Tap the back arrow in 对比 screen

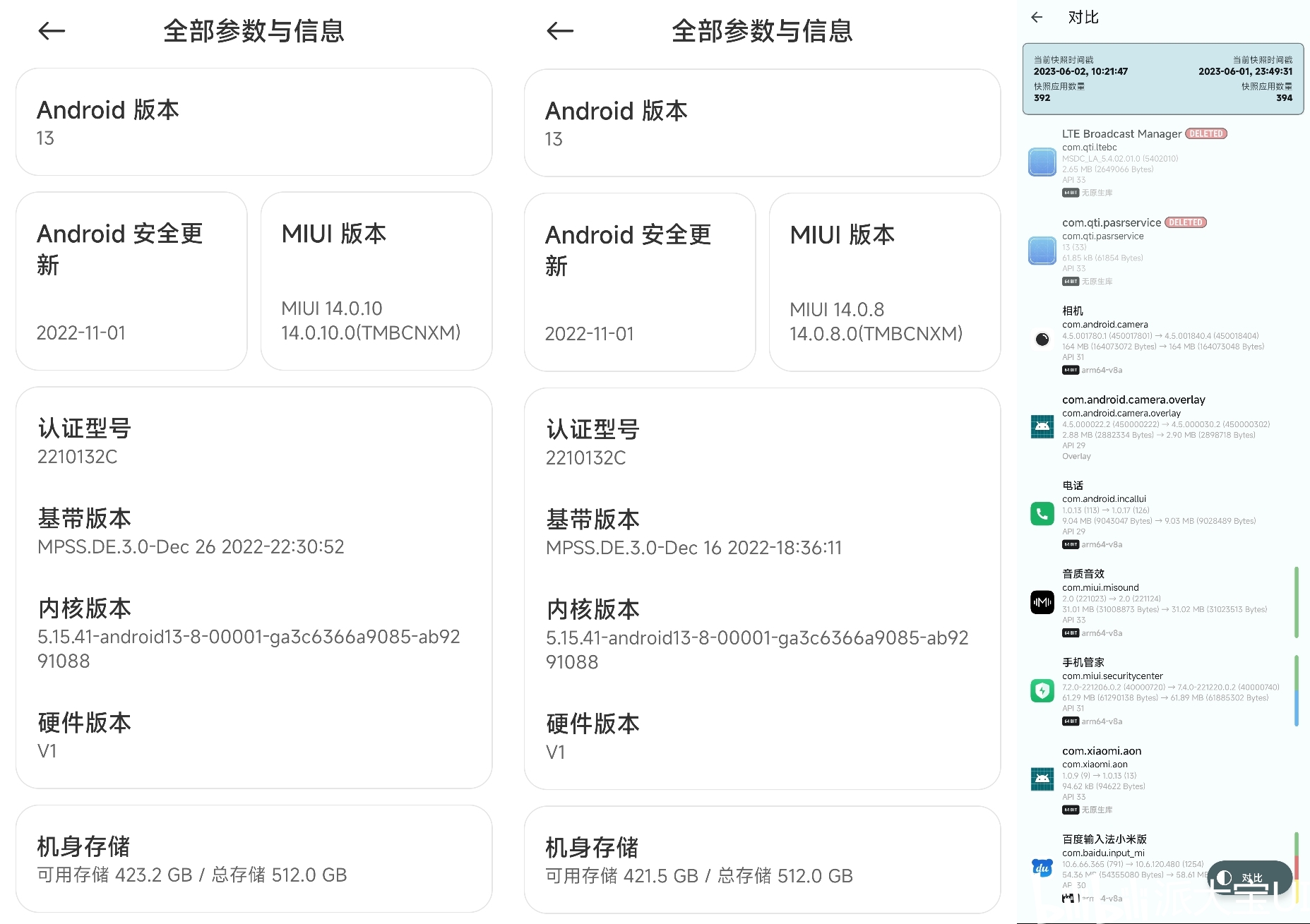pyautogui.click(x=1037, y=18)
